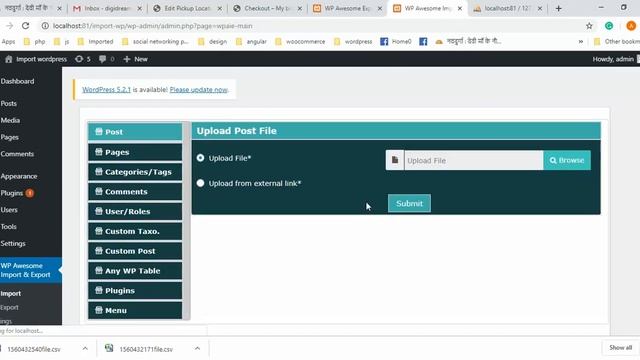
Task: Open Dashboard in the WordPress sidebar
Action: coord(18,81)
